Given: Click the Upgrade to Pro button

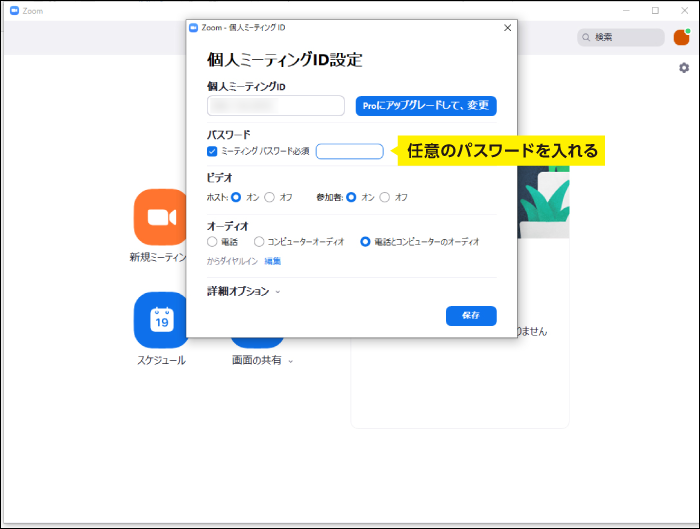Looking at the screenshot, I should coord(426,106).
